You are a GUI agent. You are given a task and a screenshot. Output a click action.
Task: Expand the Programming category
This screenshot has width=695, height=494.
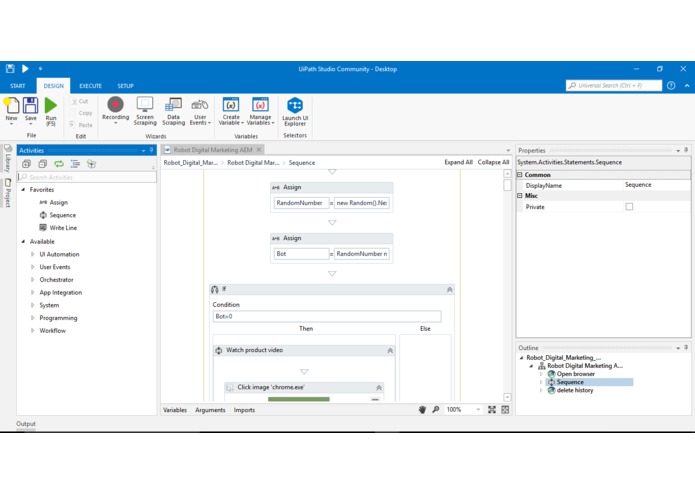32,318
